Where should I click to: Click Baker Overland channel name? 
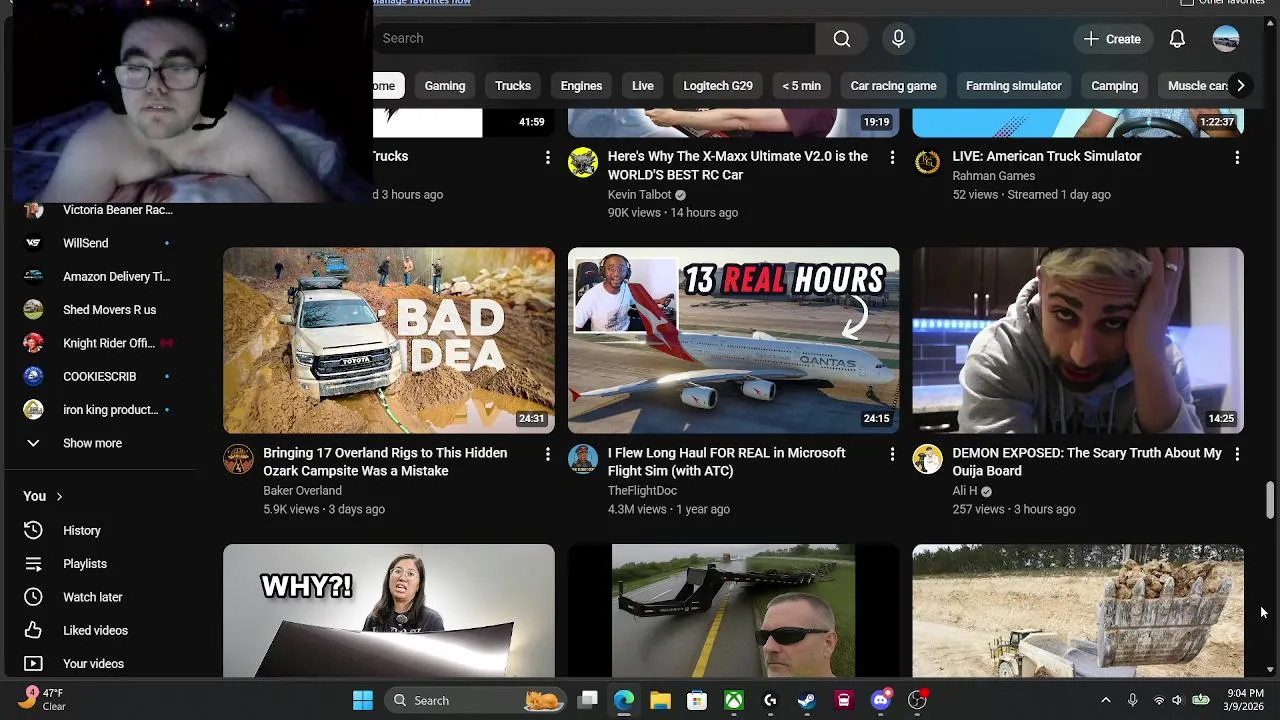pyautogui.click(x=302, y=491)
